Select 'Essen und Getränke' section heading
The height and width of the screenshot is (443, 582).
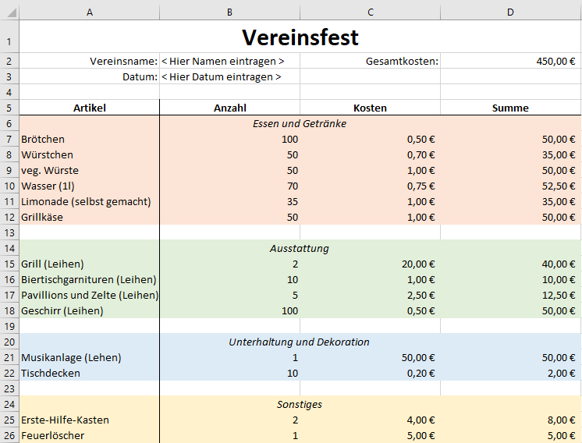point(300,124)
